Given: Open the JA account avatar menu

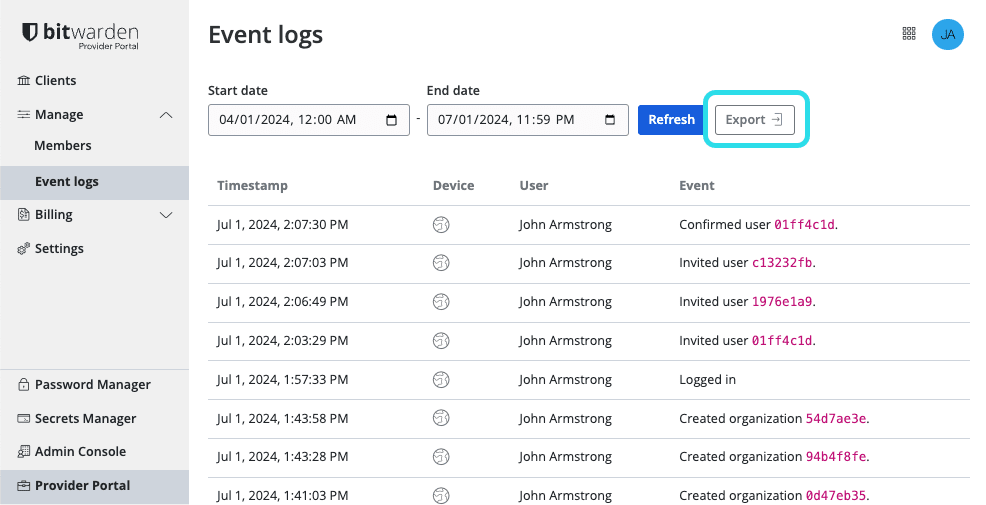Looking at the screenshot, I should (x=947, y=34).
